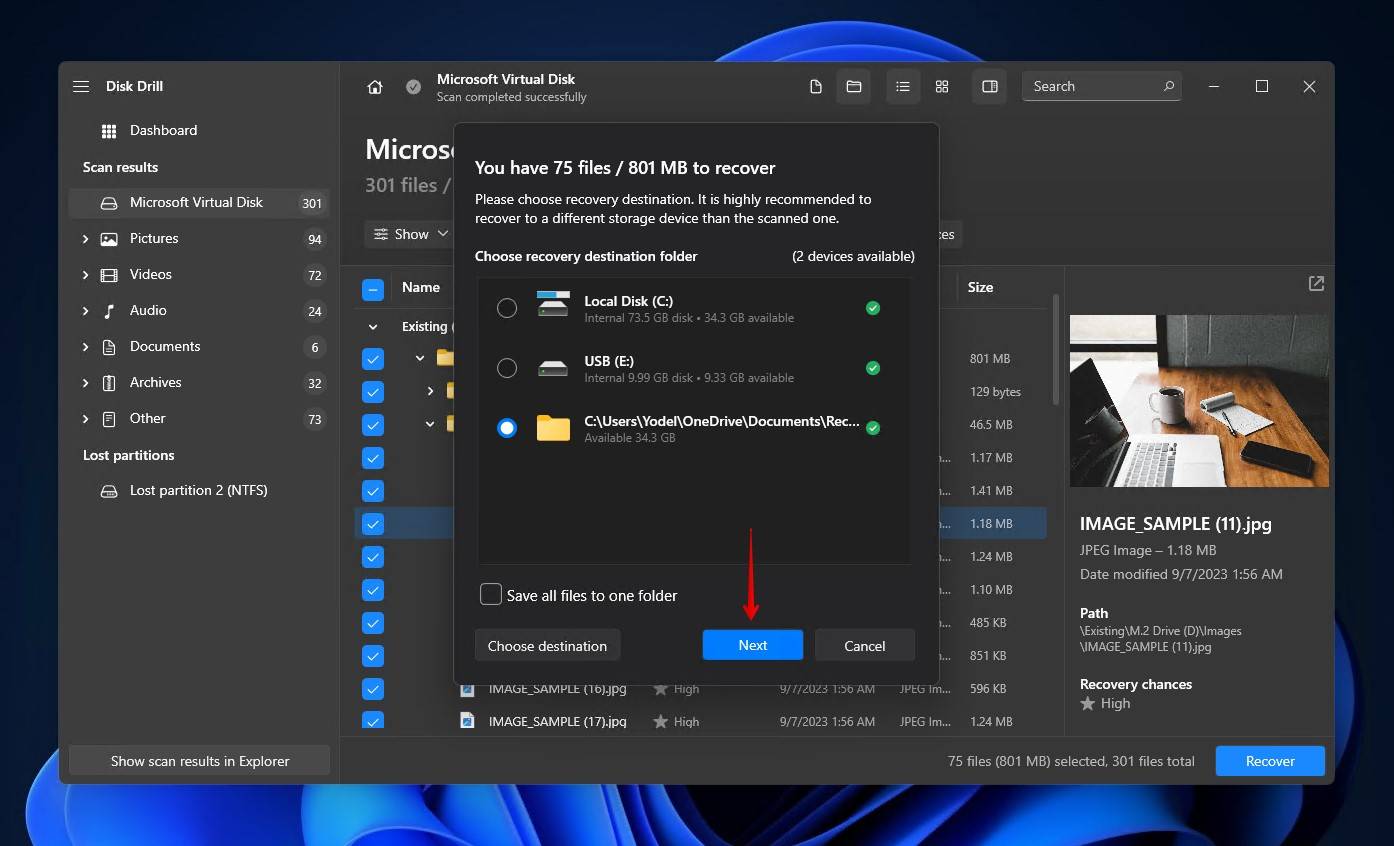
Task: Toggle the select-all checkbox in Name header
Action: point(373,290)
